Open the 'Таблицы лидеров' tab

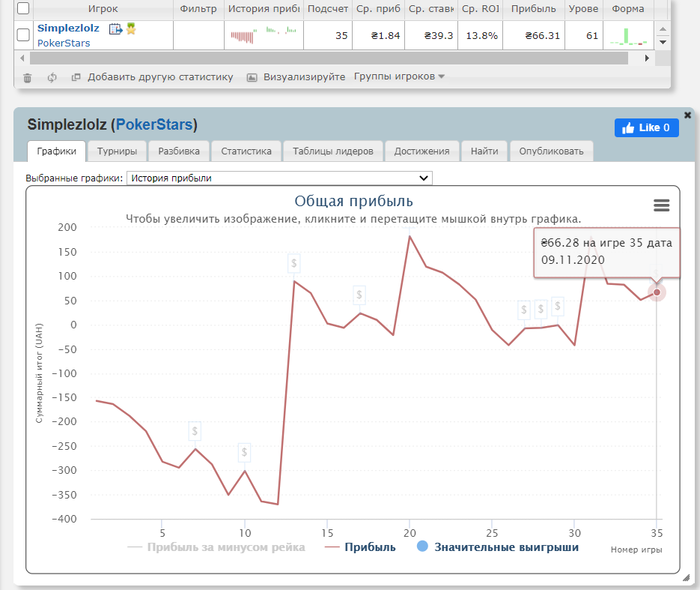click(x=333, y=151)
